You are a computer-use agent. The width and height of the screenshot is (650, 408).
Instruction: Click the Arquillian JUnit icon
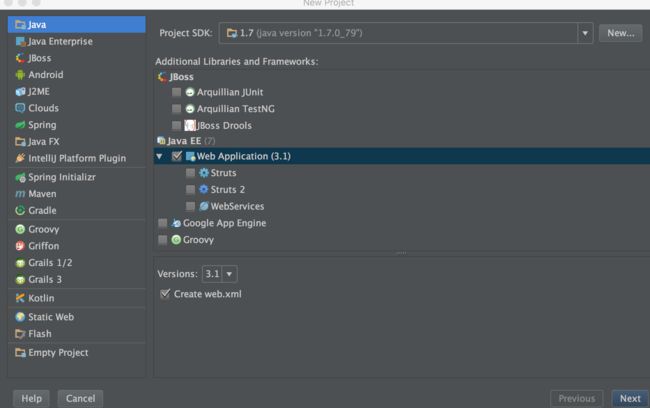pyautogui.click(x=190, y=92)
